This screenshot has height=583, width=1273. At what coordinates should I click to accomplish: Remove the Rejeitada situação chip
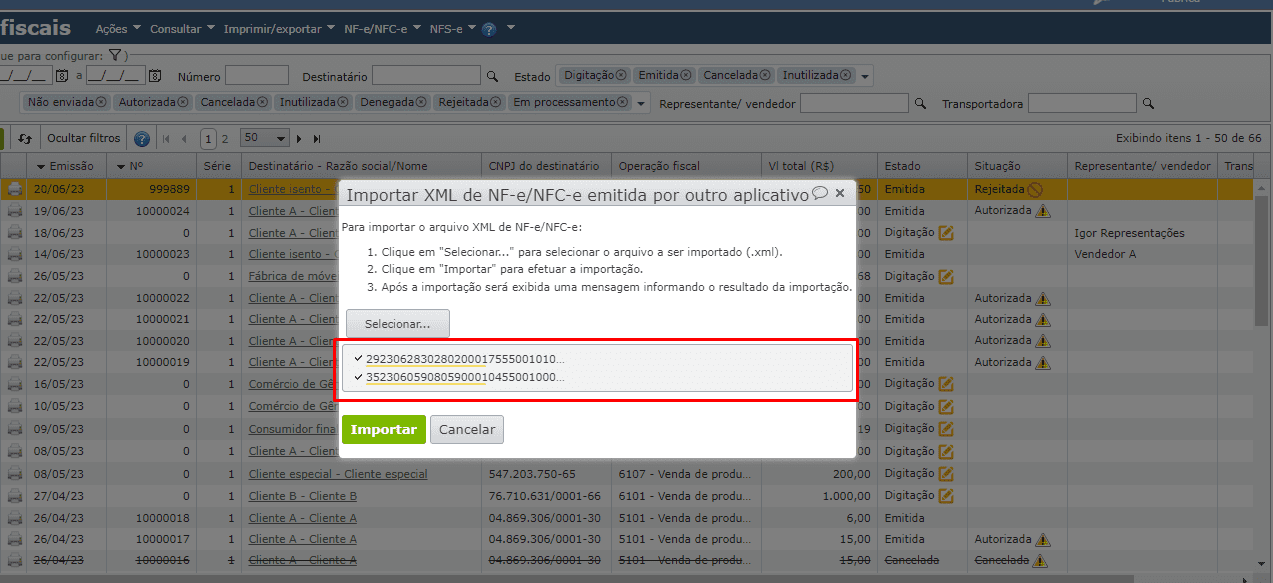[496, 102]
